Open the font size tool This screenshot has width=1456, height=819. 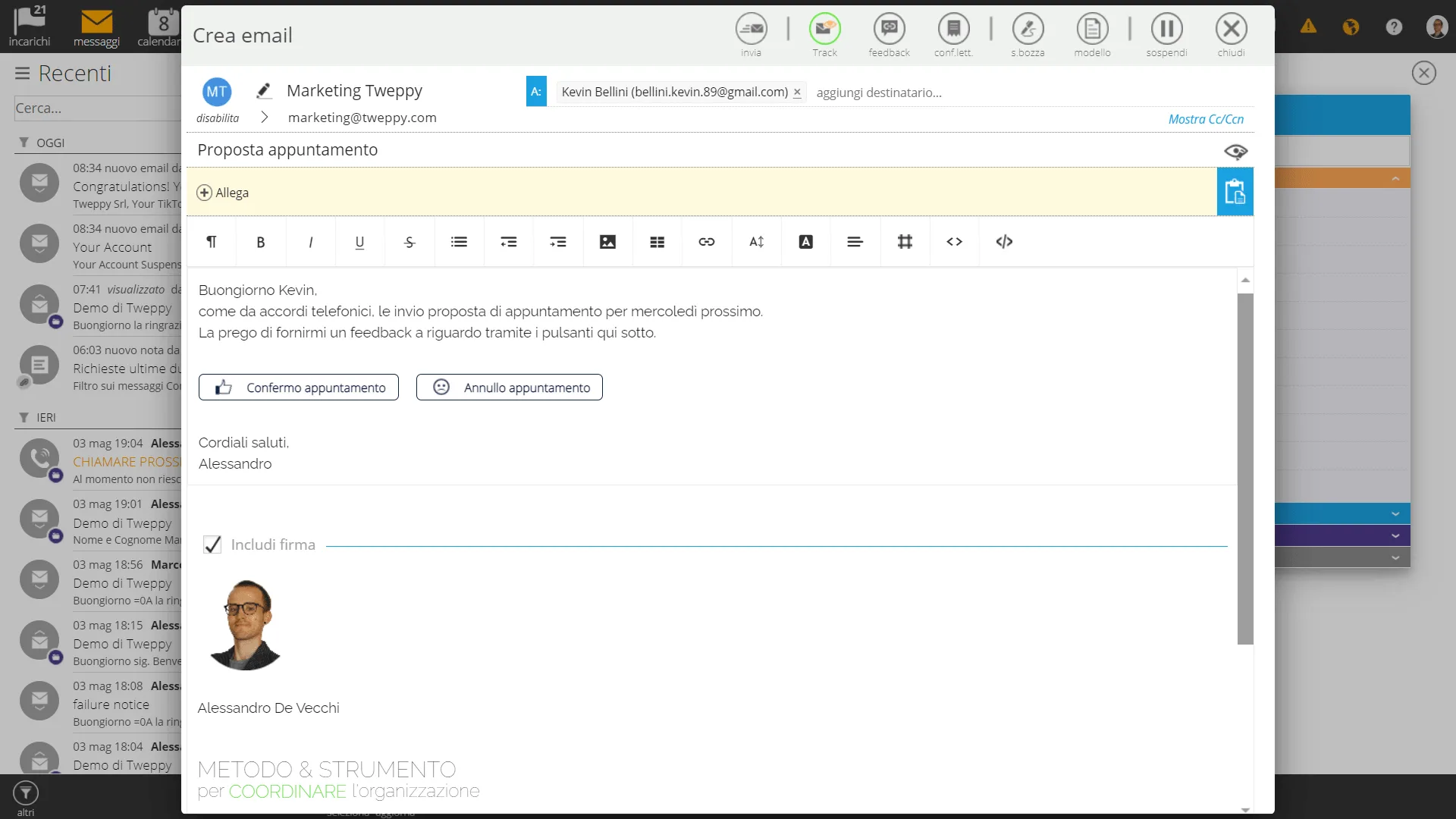[756, 242]
